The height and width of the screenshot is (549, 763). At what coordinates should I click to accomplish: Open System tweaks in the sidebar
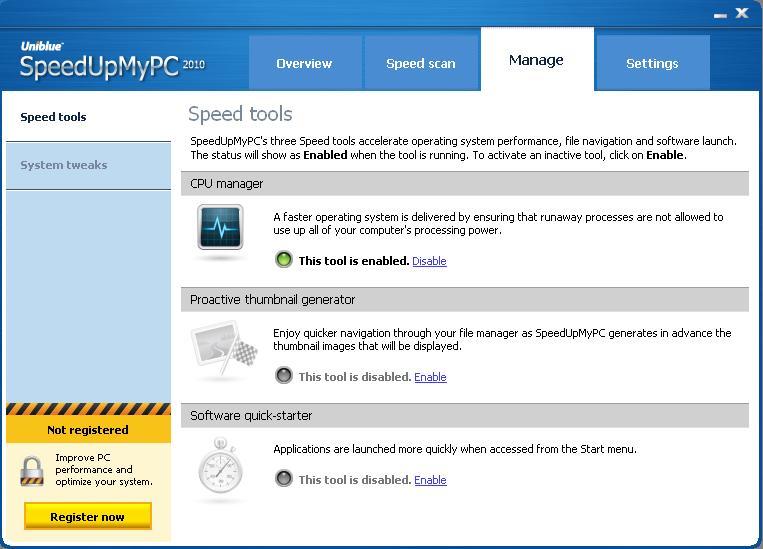click(x=88, y=165)
